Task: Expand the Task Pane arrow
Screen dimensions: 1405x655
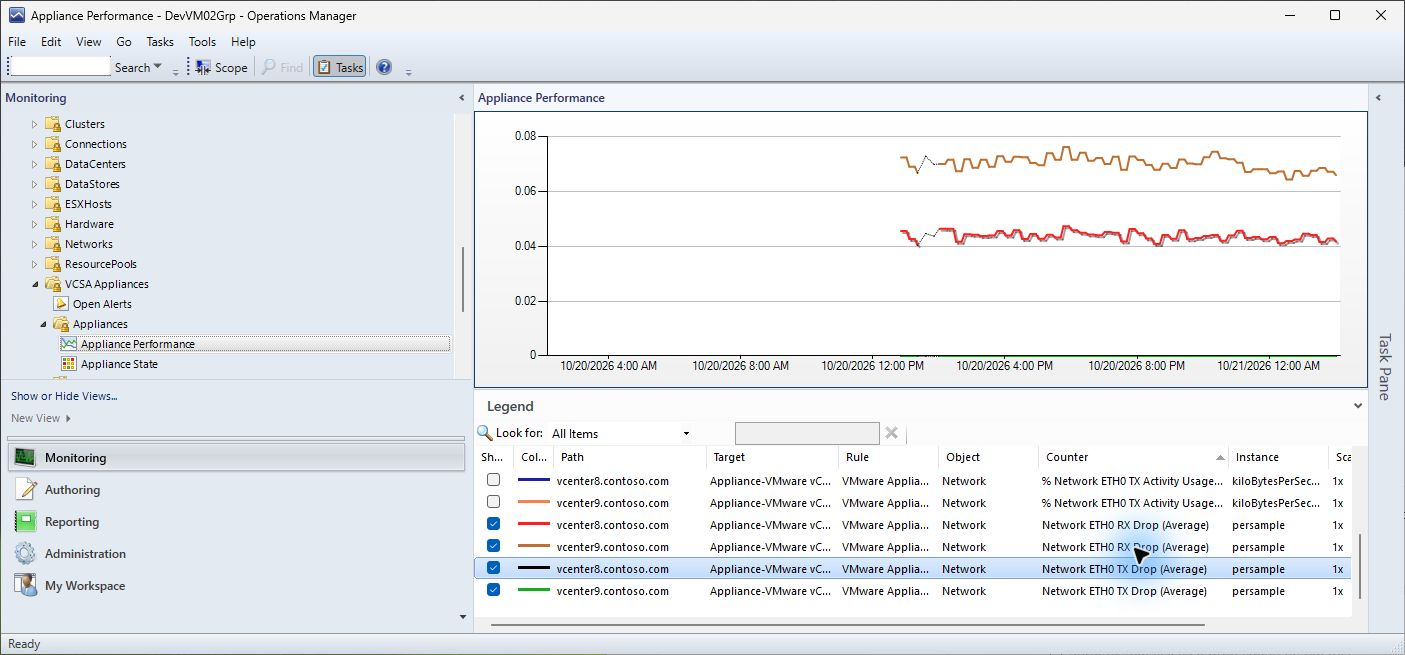Action: [1378, 98]
